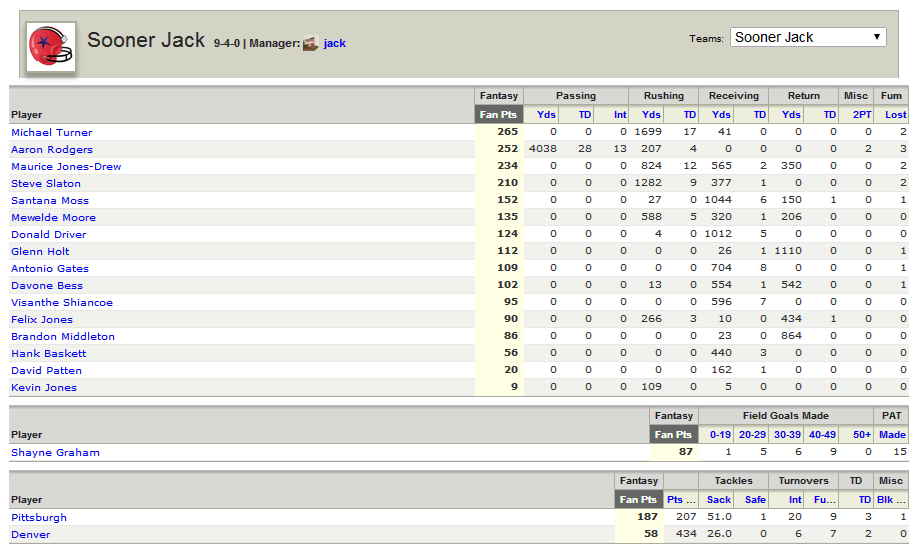Sort by Passing TD column
Image resolution: width=916 pixels, height=552 pixels.
[x=585, y=114]
